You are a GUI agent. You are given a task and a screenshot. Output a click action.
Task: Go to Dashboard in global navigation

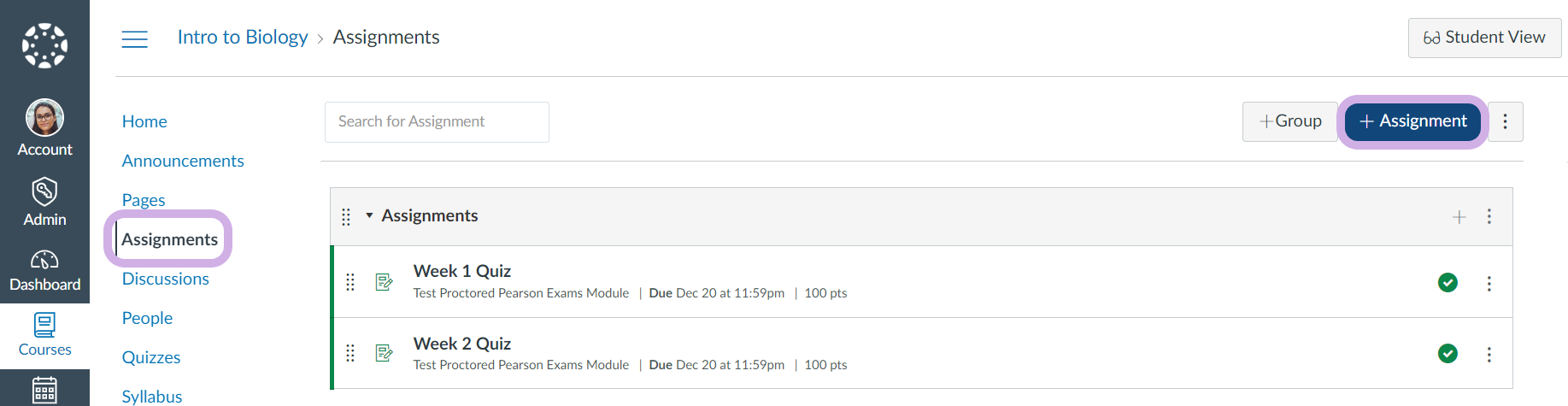click(x=44, y=270)
